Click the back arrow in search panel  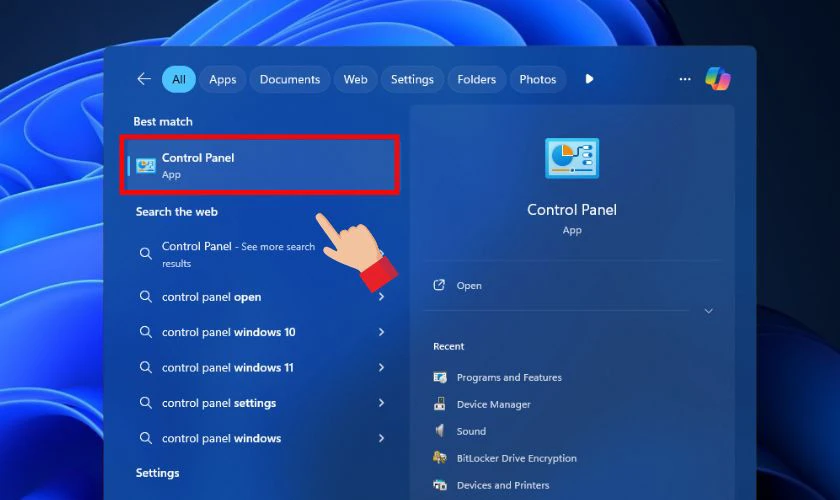144,79
